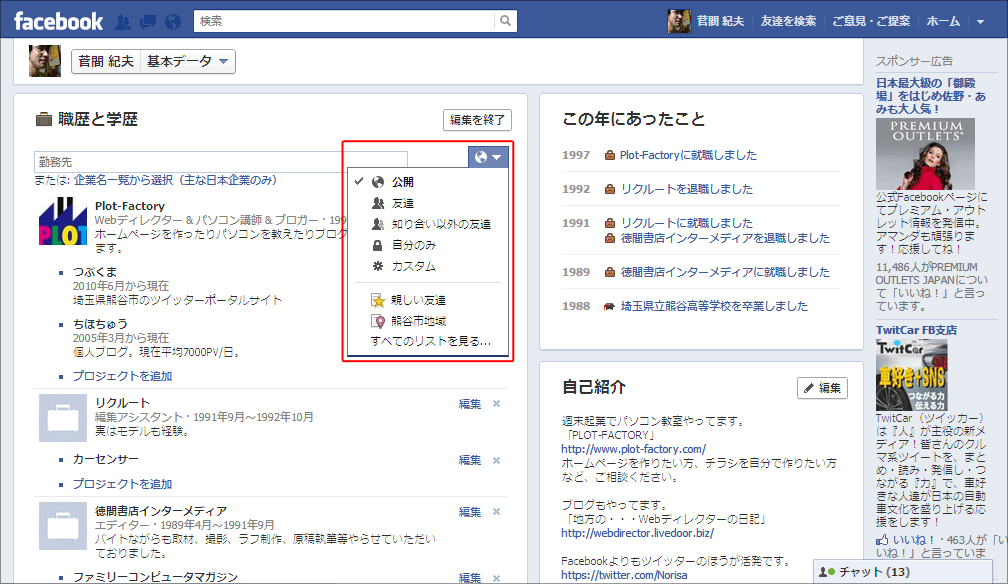Open account menu arrow next to ホーム

pos(980,22)
